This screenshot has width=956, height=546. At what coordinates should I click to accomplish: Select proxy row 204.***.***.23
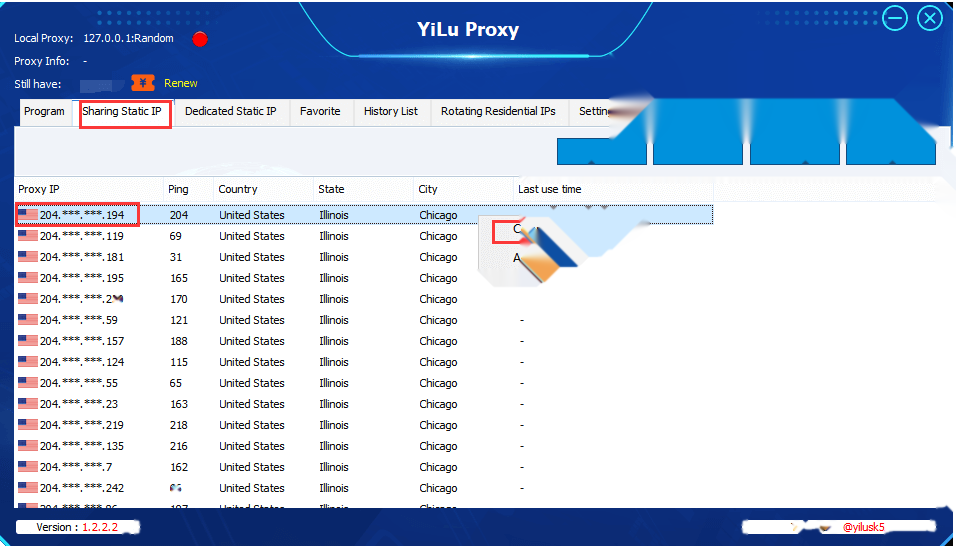[x=364, y=404]
